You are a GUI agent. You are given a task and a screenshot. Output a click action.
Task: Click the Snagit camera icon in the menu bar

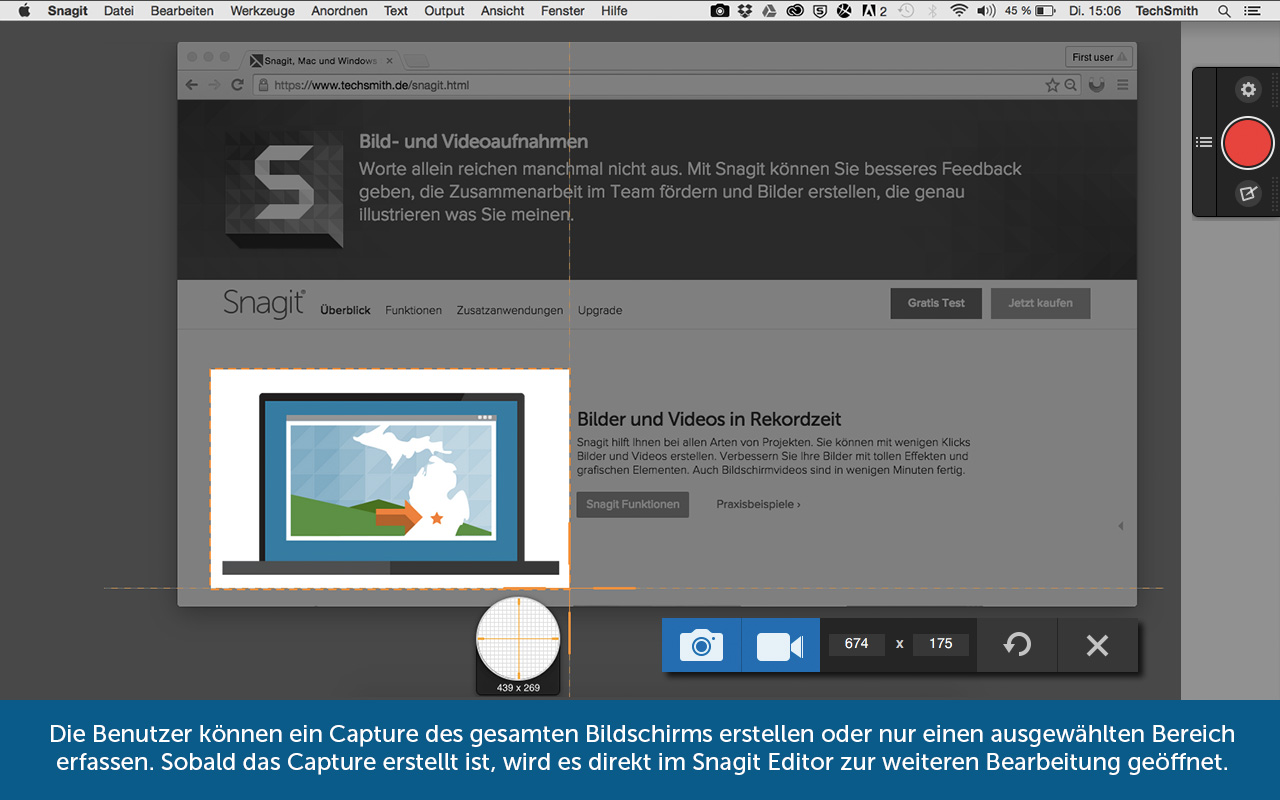click(720, 11)
